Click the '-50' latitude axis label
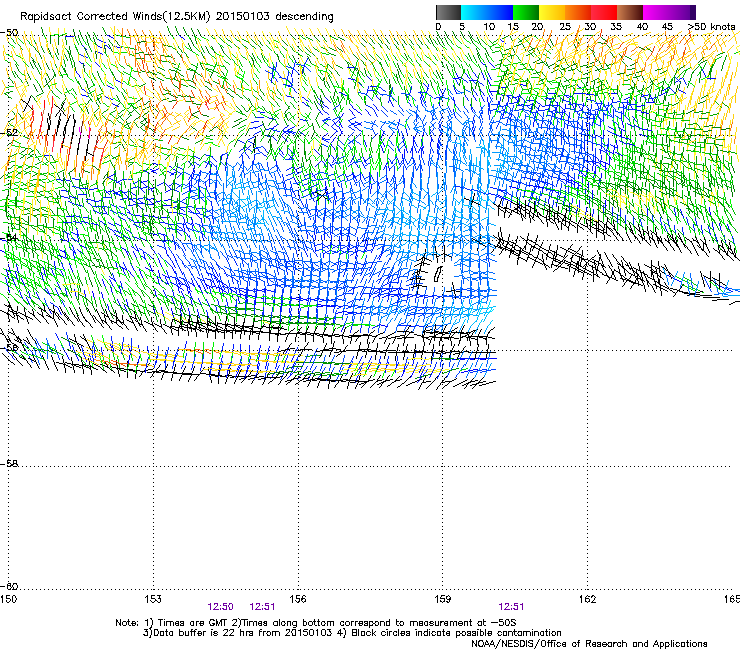This screenshot has height=650, width=740. pos(9,33)
